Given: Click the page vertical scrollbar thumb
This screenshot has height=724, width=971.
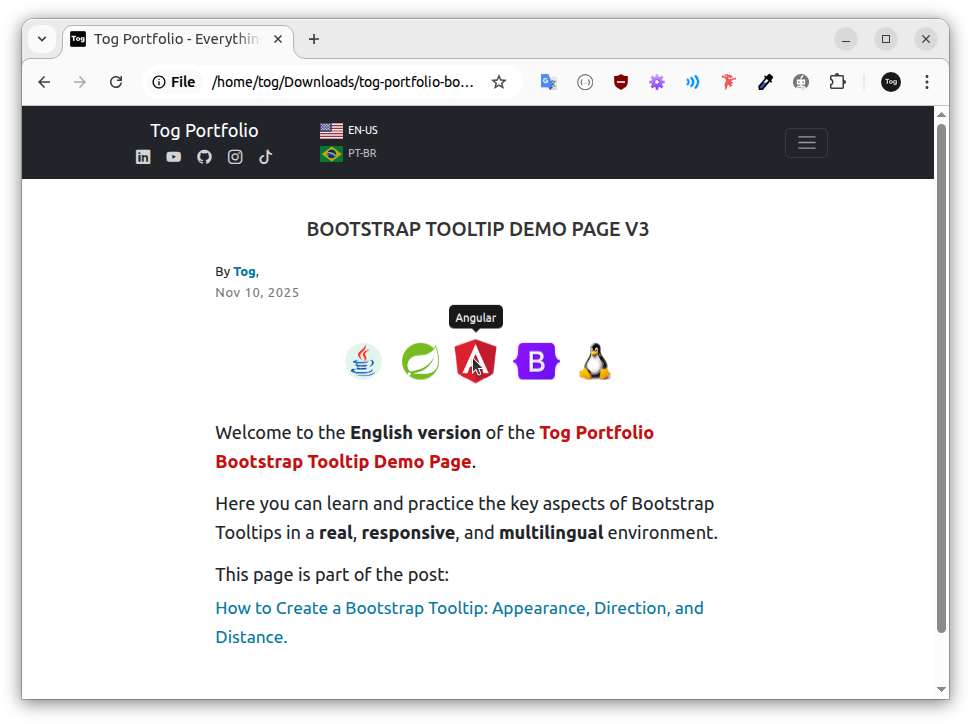Looking at the screenshot, I should (x=941, y=378).
